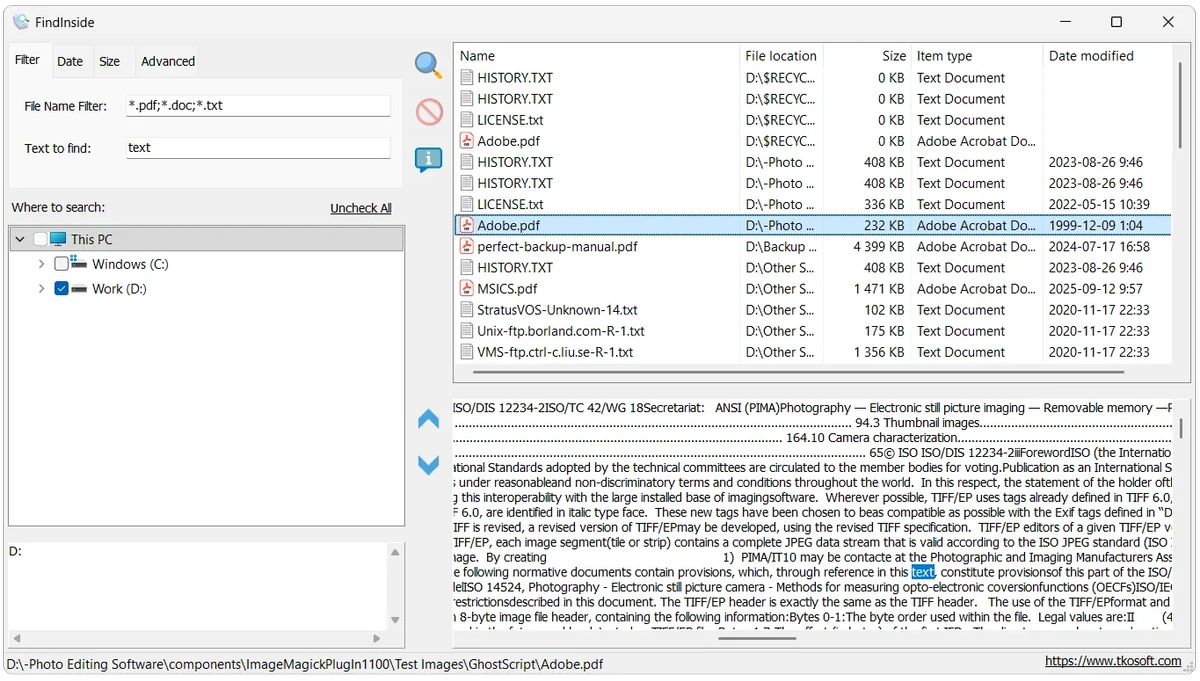Screen dimensions: 1200x681
Task: Start search with the magnifier icon
Action: [x=429, y=65]
